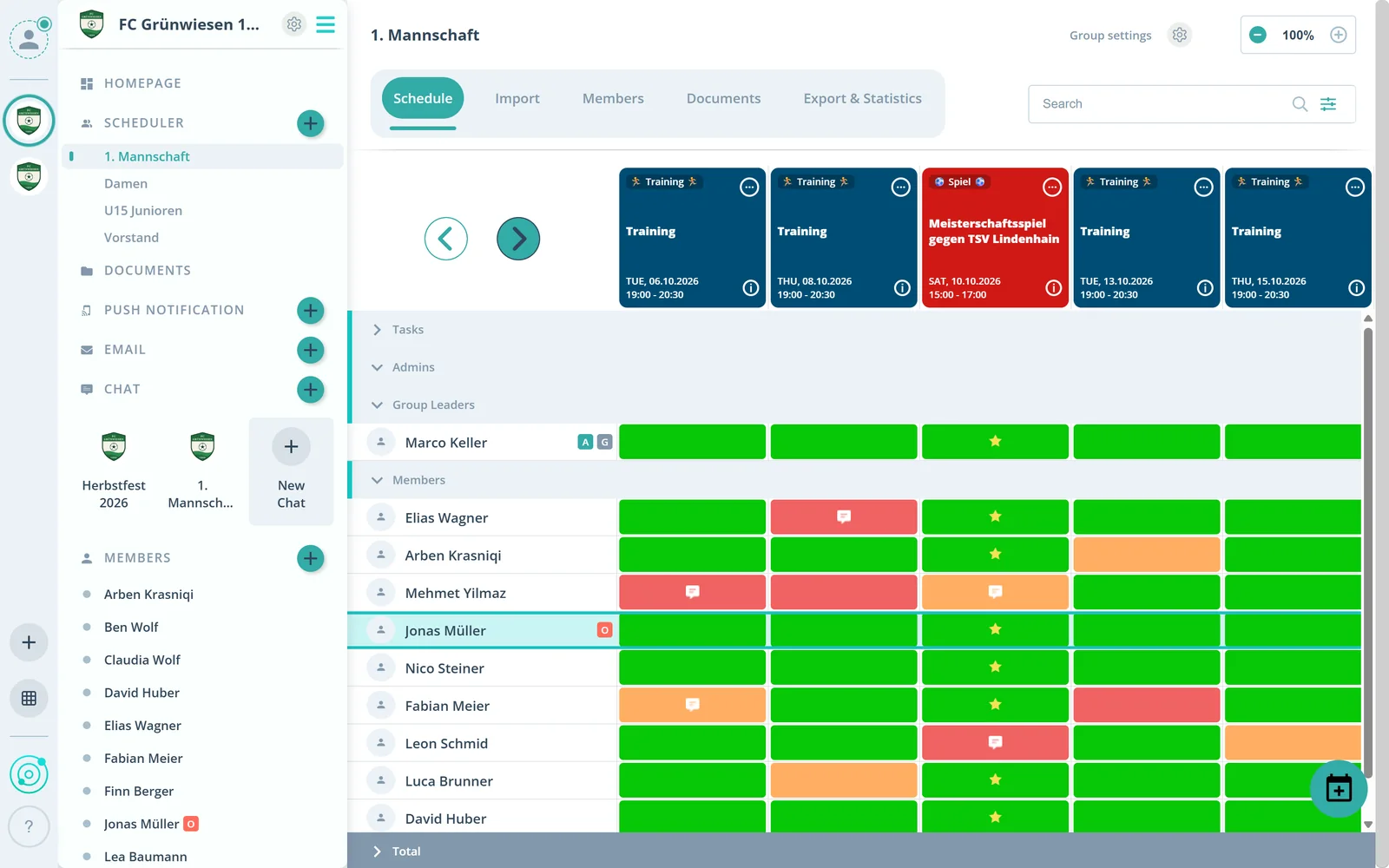Image resolution: width=1389 pixels, height=868 pixels.
Task: Add new scheduler group with plus button
Action: (x=310, y=123)
